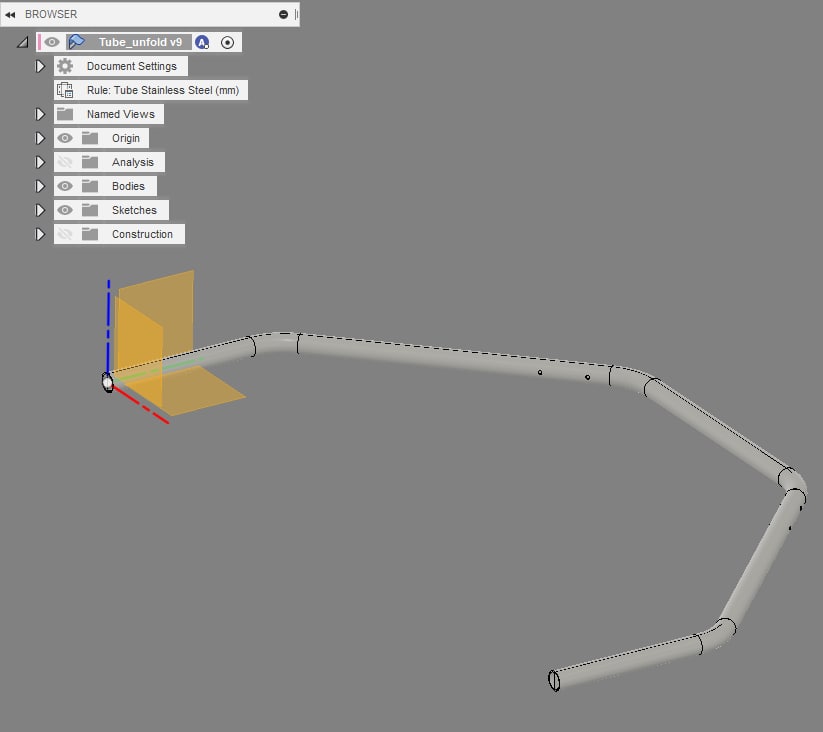Activate component radio button for Tube_unfold v9
The image size is (823, 732).
[x=227, y=43]
